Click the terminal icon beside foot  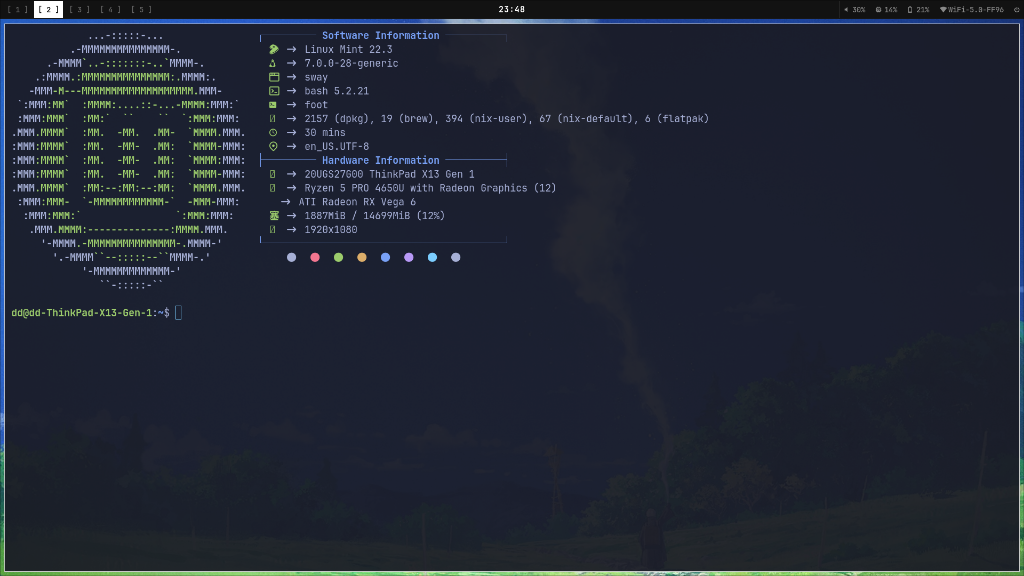point(273,104)
